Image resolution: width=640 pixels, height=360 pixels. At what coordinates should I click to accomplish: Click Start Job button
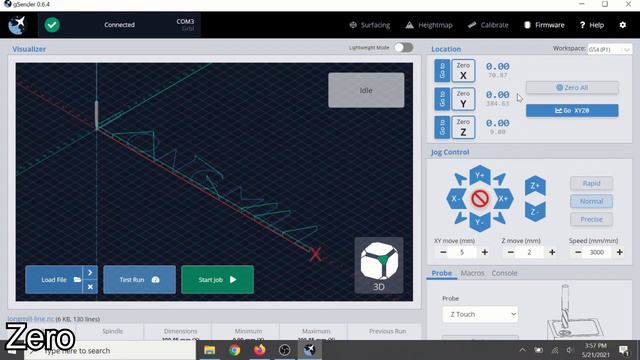coord(217,280)
